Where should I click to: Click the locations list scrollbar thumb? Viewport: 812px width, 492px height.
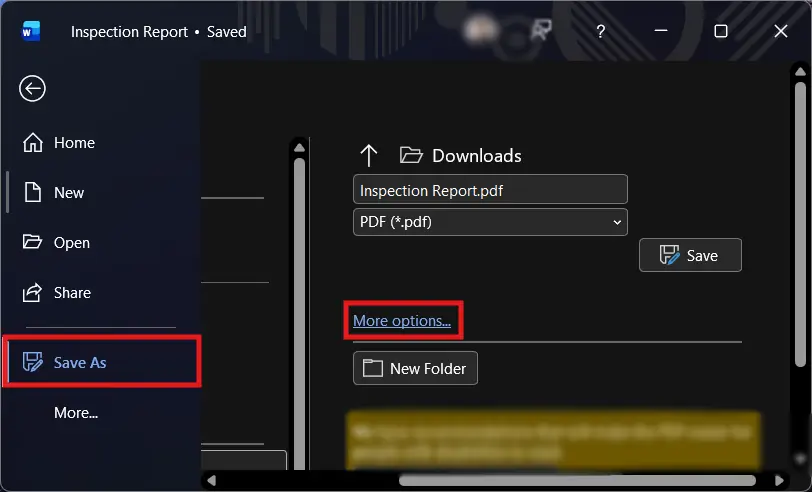299,313
